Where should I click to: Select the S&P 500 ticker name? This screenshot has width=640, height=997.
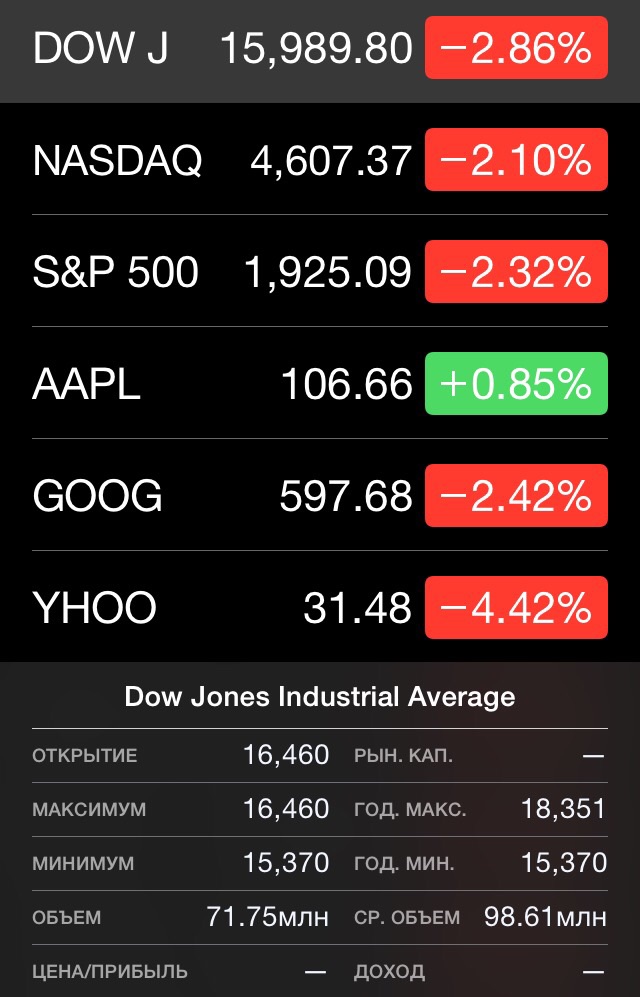115,272
